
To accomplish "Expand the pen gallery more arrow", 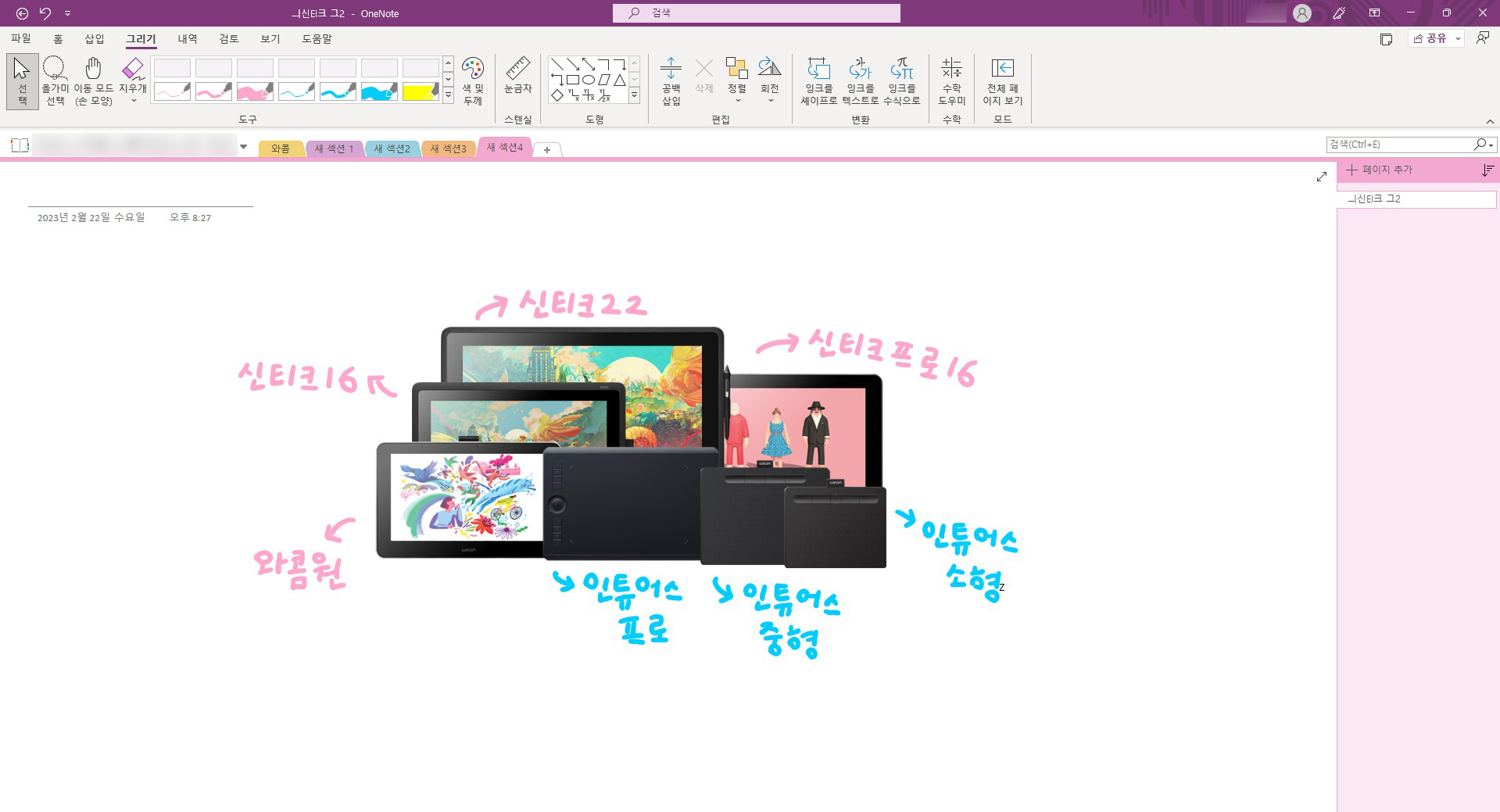I will point(448,95).
